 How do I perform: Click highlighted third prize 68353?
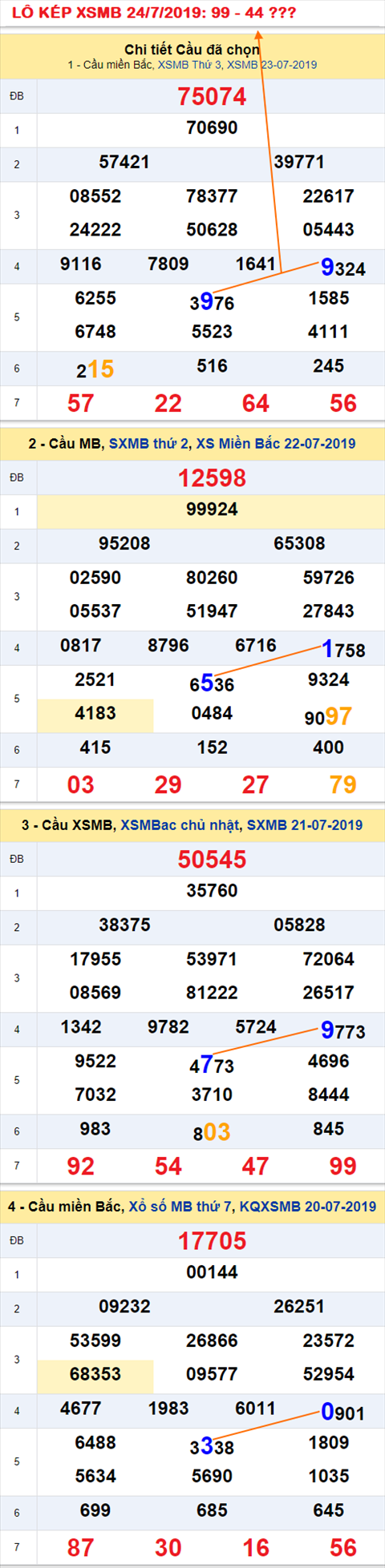click(x=95, y=1374)
